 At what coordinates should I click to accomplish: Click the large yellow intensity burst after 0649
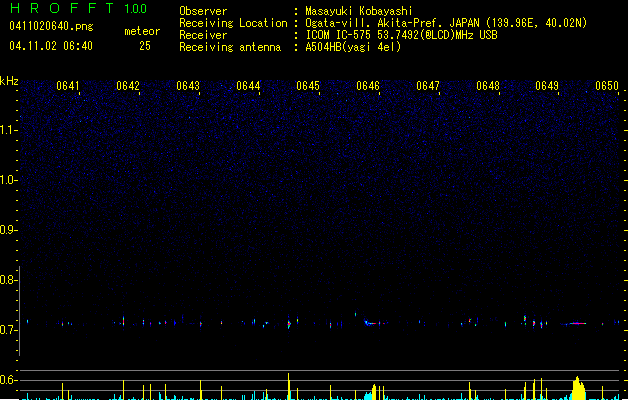pos(578,388)
